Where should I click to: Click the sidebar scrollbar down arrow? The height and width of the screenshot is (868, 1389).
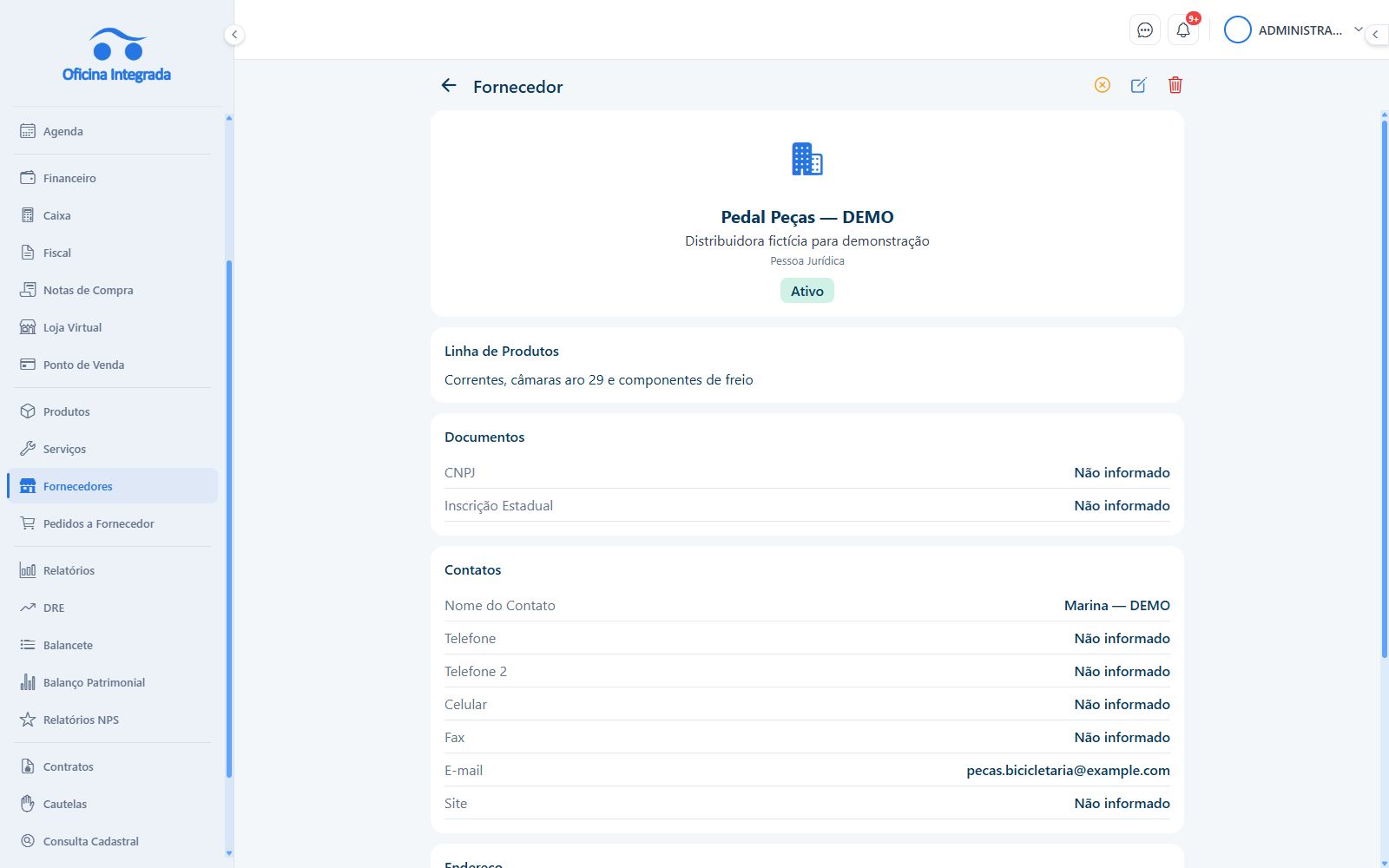(229, 853)
